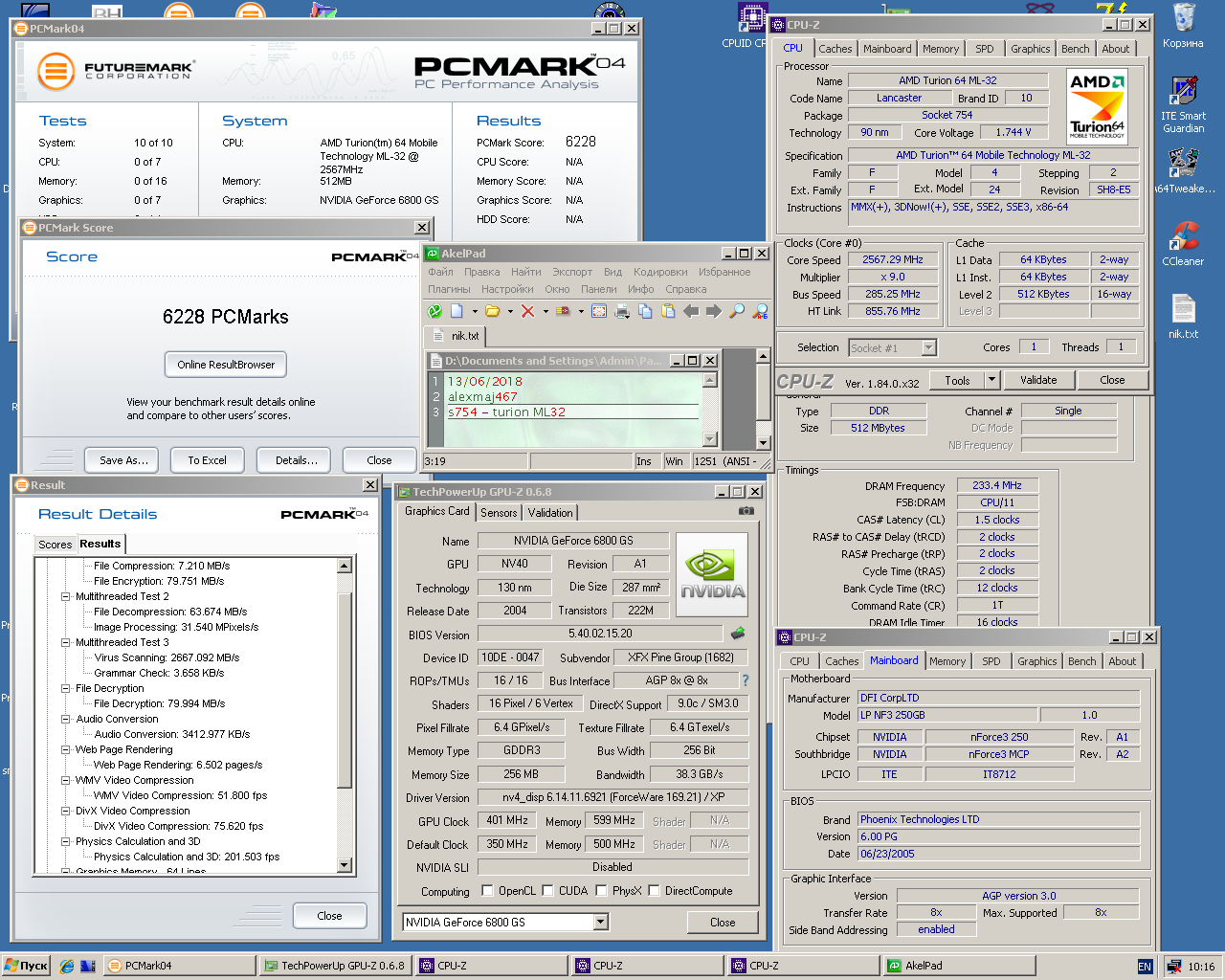The image size is (1225, 980).
Task: Click the green AkelPad logo toolbar icon
Action: click(434, 311)
